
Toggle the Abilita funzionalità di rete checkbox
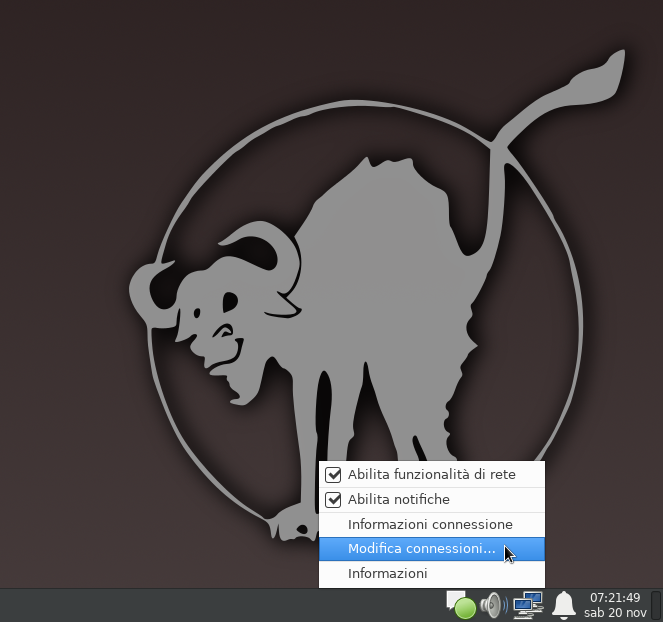[x=333, y=474]
